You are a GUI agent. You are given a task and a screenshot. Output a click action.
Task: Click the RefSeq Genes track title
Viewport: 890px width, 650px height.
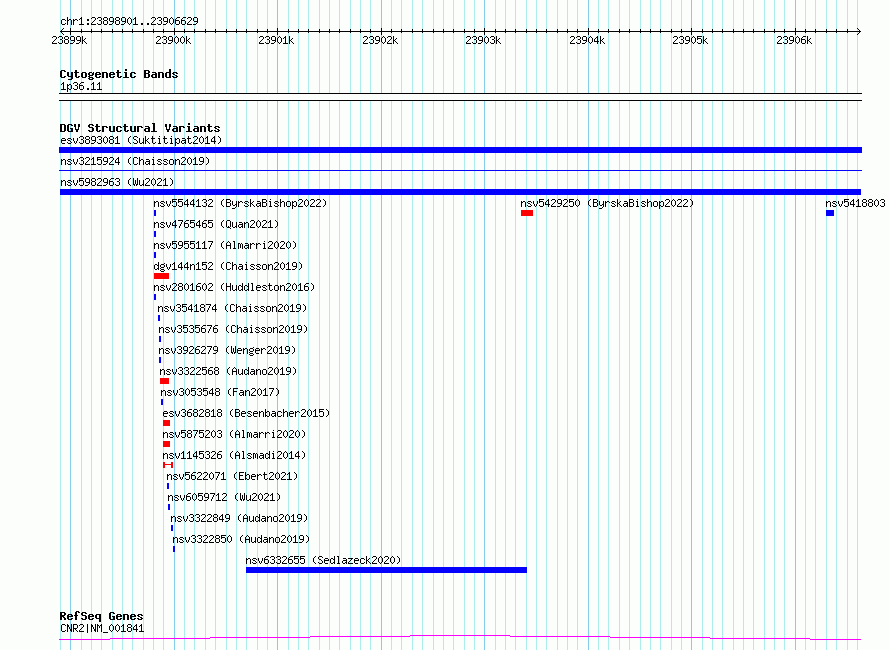tap(101, 616)
